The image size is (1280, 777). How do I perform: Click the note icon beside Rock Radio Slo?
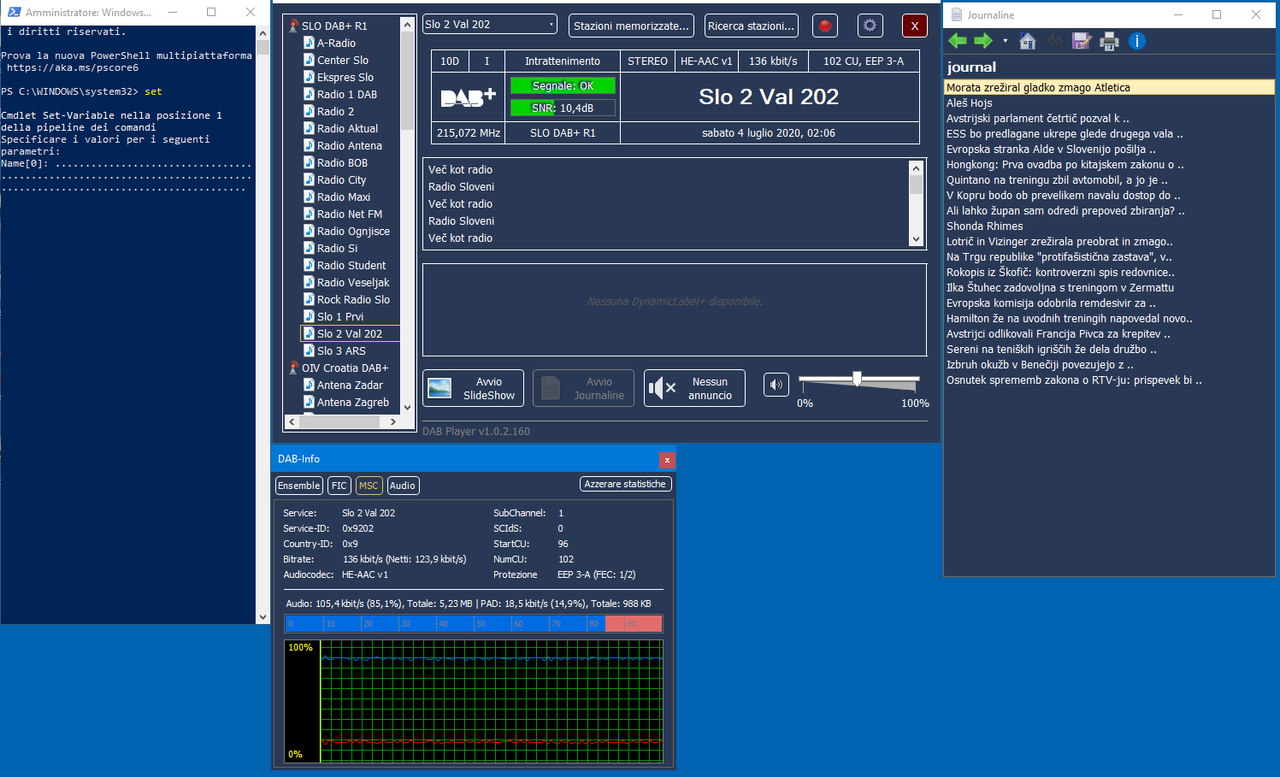point(309,299)
